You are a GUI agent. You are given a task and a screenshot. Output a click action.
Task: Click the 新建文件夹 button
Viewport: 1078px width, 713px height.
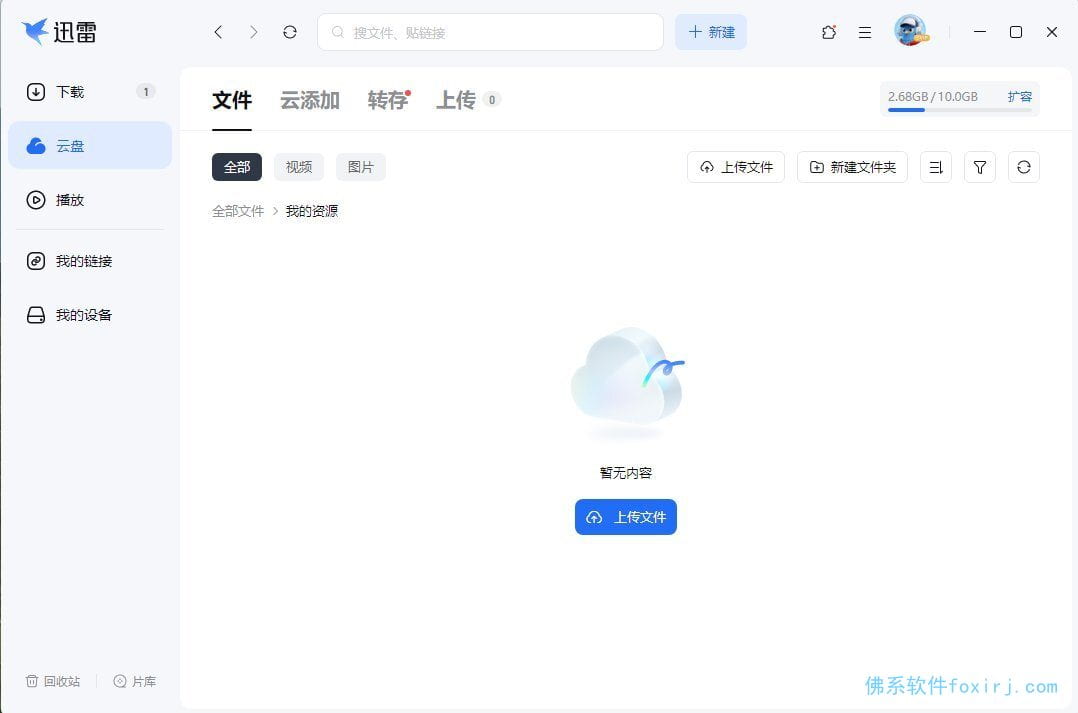point(852,167)
